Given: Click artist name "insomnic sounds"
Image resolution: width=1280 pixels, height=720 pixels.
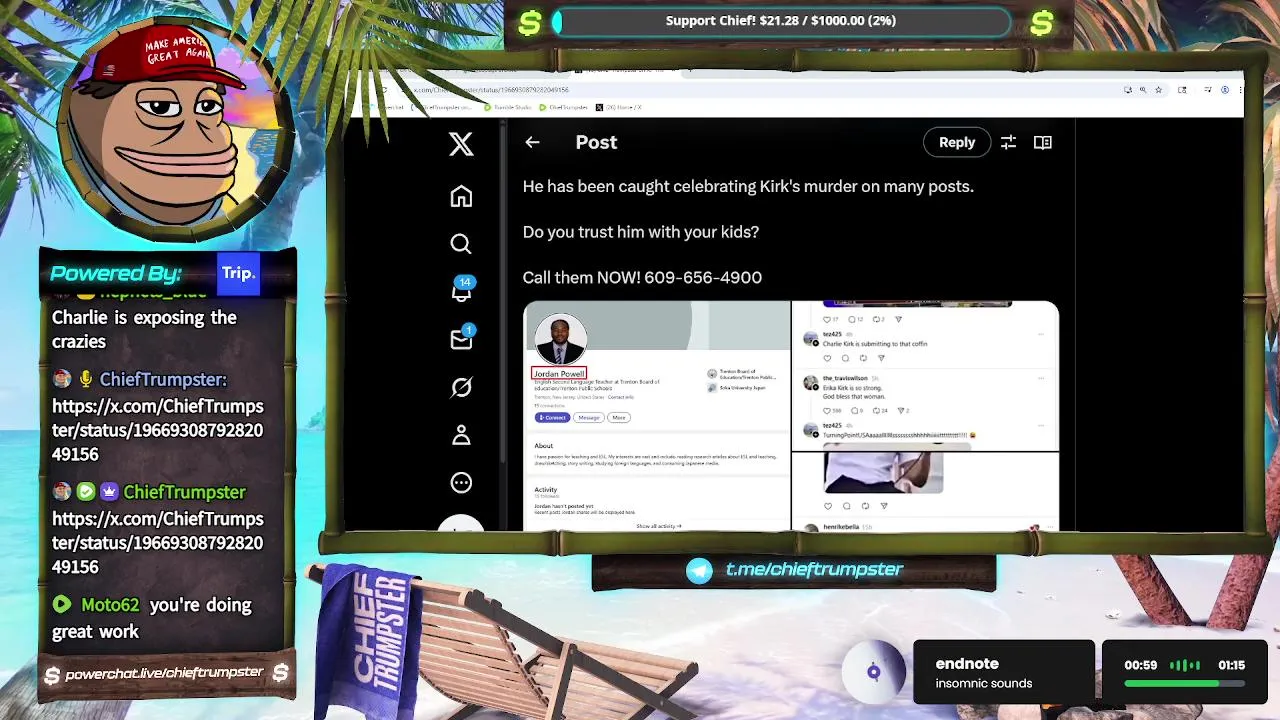Looking at the screenshot, I should pos(984,684).
